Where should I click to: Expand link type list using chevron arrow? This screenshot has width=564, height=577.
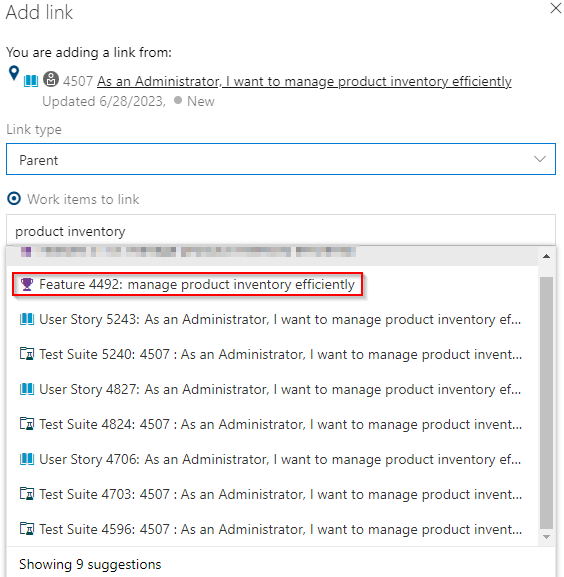(540, 159)
